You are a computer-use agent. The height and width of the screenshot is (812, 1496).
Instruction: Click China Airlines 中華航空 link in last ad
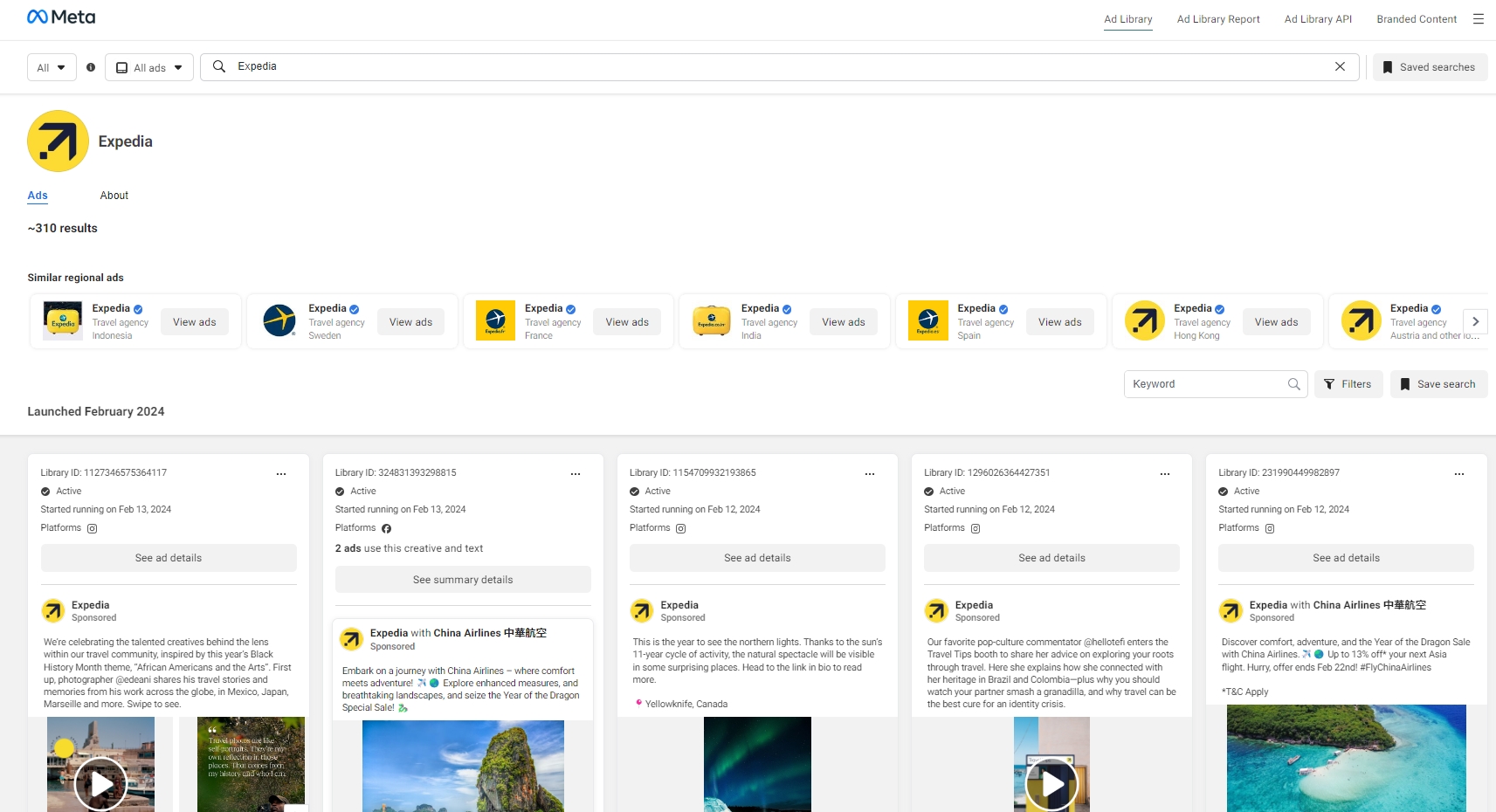tap(1369, 605)
